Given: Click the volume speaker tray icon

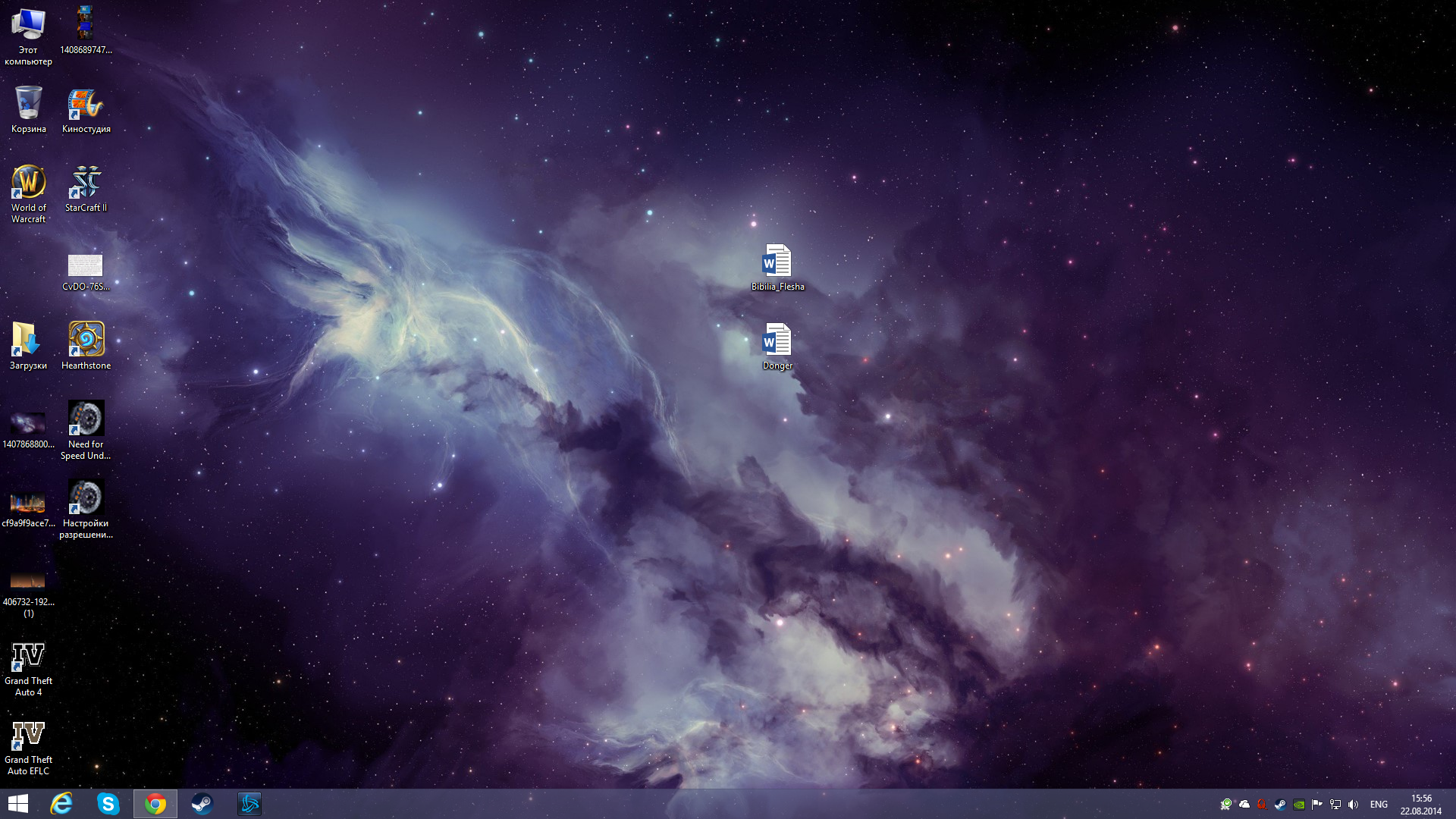Looking at the screenshot, I should pyautogui.click(x=1354, y=805).
